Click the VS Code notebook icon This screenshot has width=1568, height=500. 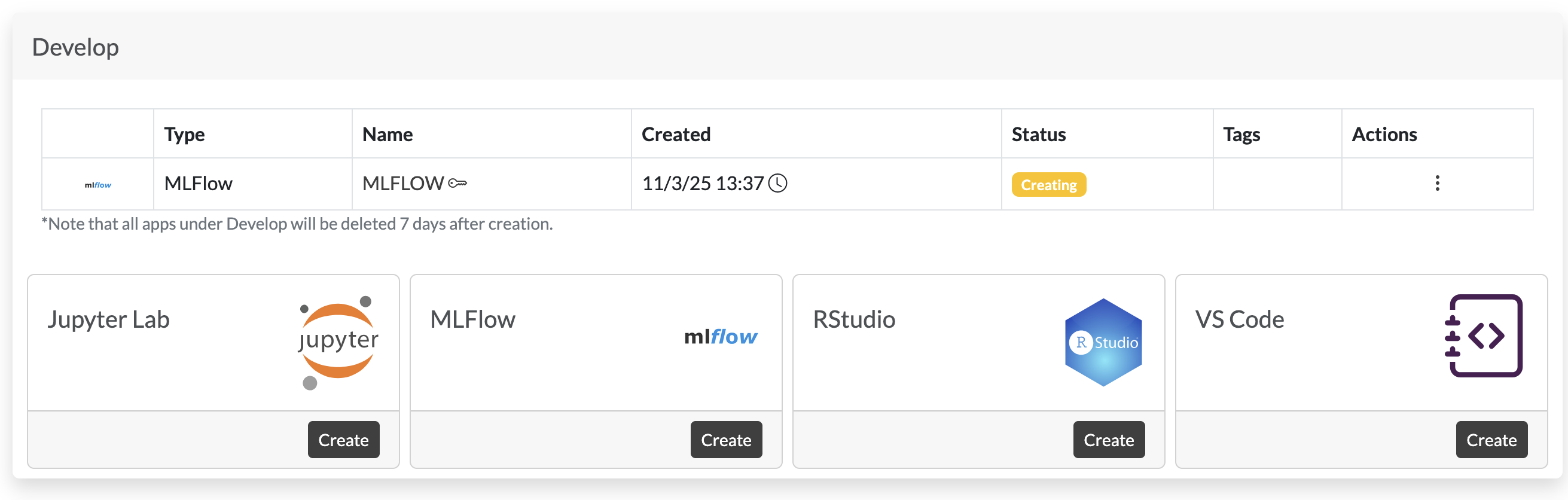[1484, 336]
